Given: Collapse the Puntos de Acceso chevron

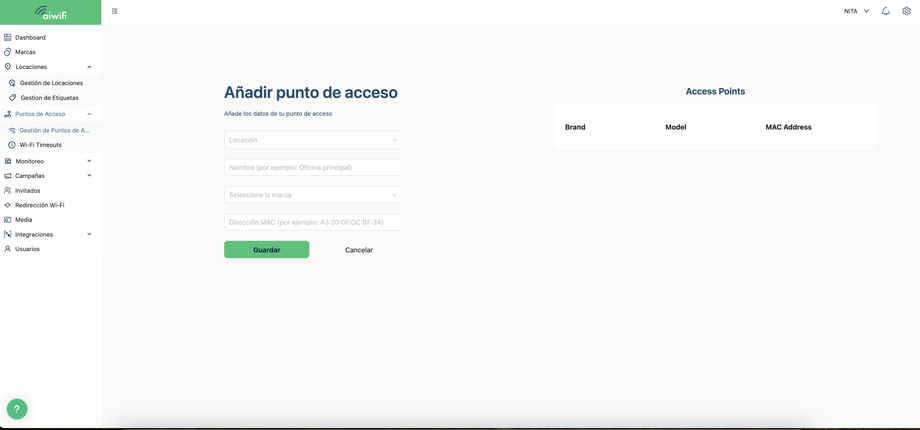Looking at the screenshot, I should (x=89, y=114).
